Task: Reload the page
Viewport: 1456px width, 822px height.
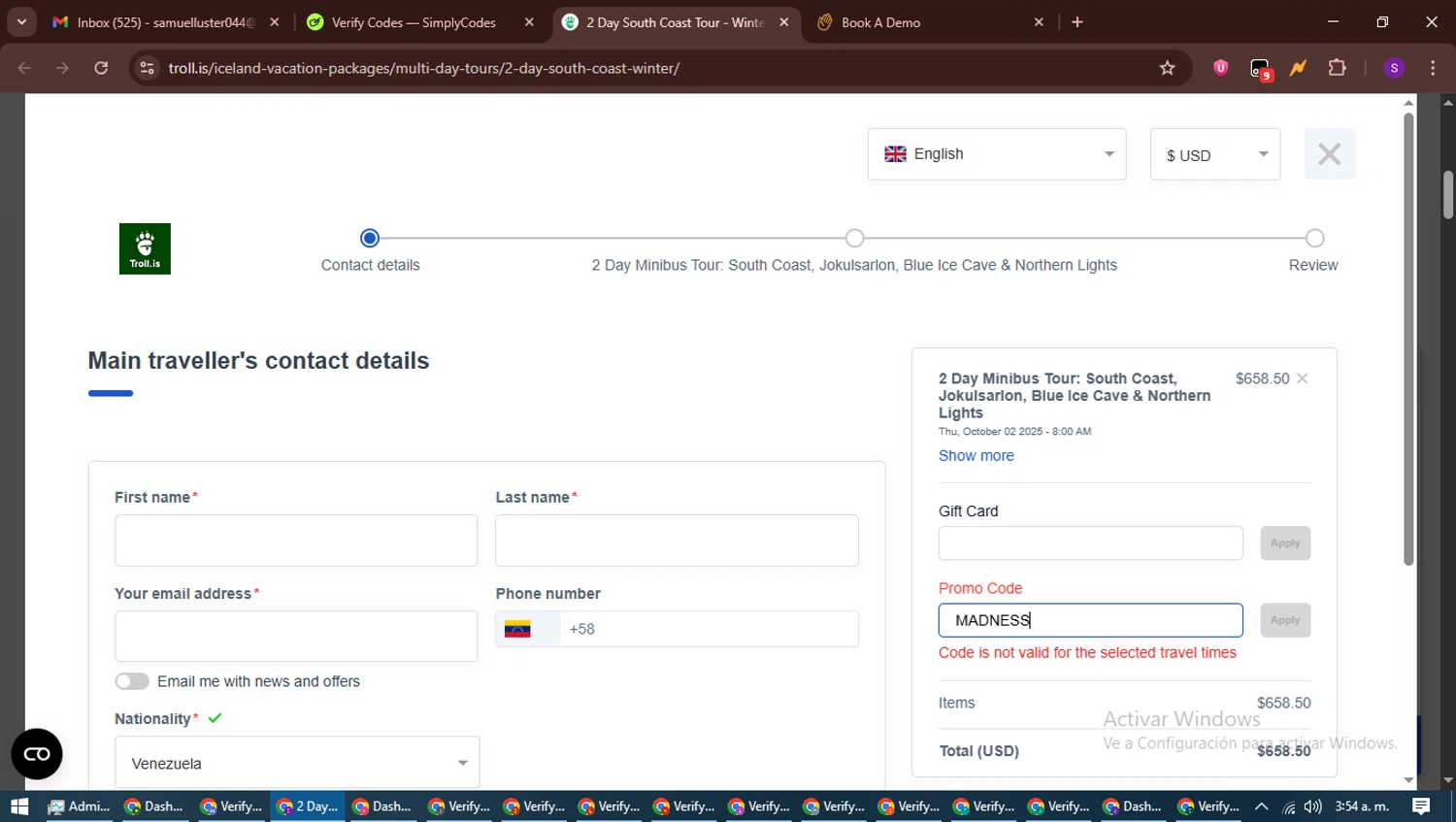Action: click(101, 68)
